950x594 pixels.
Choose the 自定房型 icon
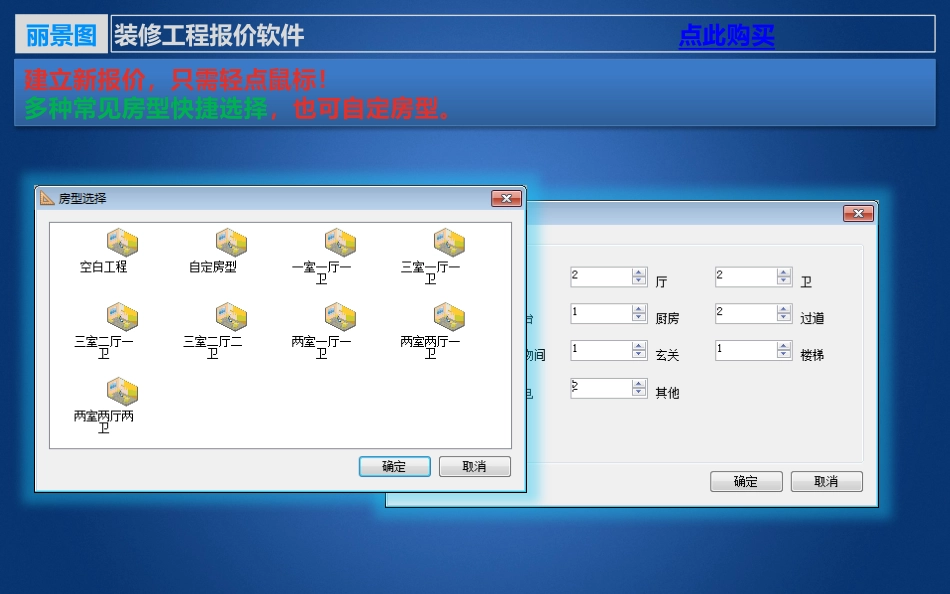(x=231, y=242)
